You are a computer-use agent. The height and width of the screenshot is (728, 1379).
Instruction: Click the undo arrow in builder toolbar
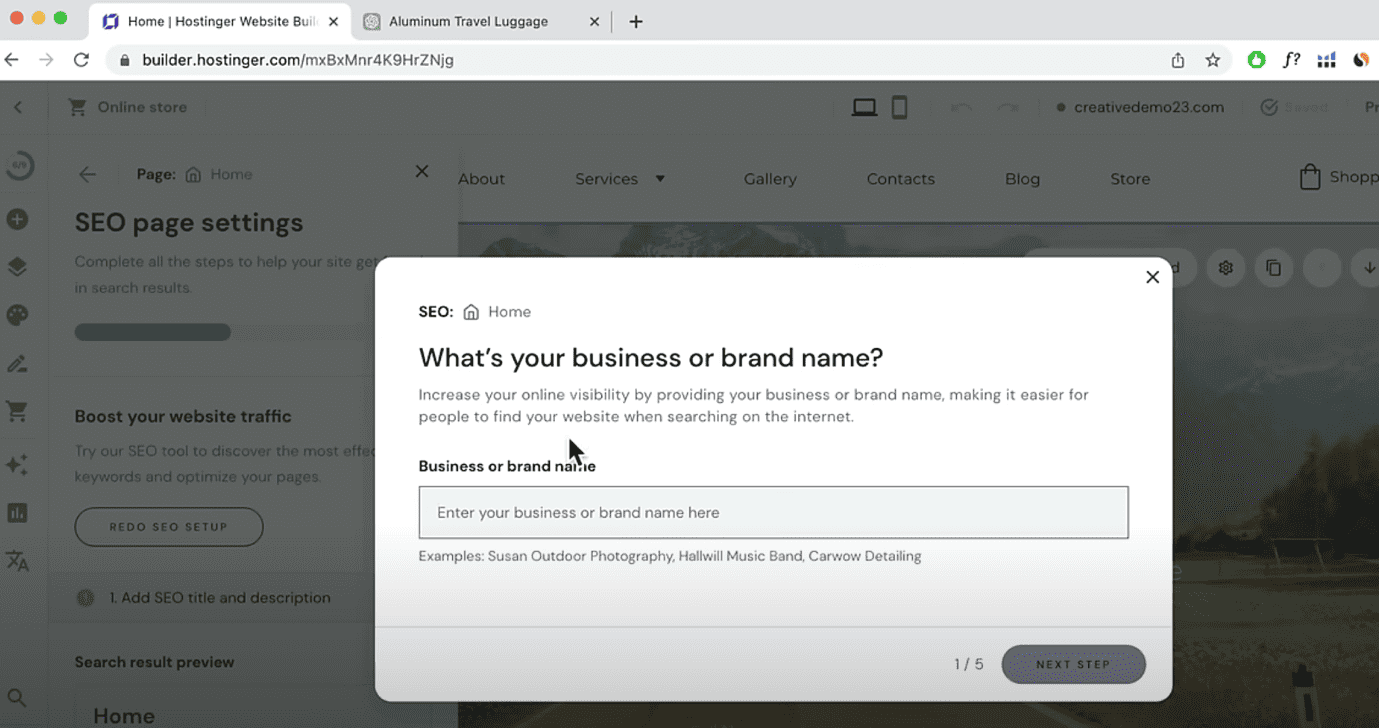(961, 107)
